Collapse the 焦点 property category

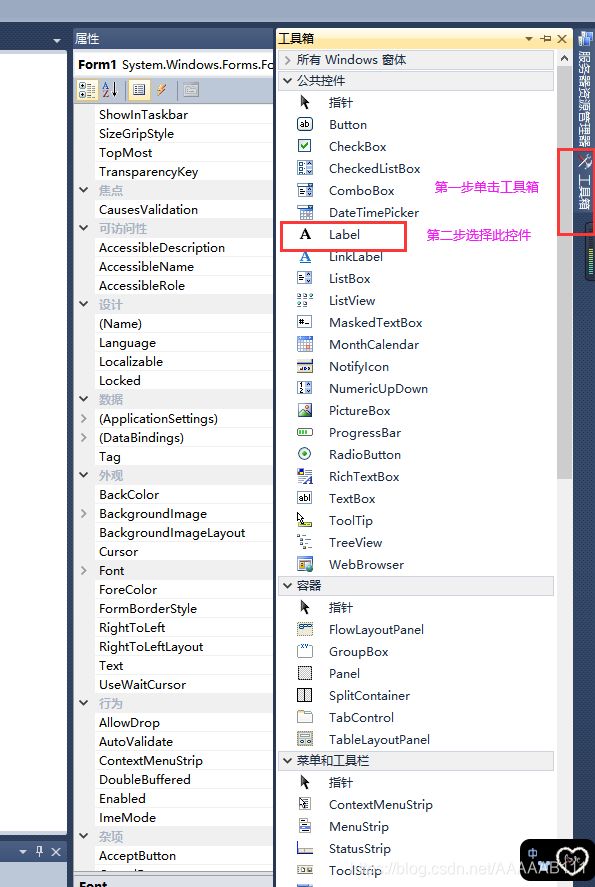84,190
